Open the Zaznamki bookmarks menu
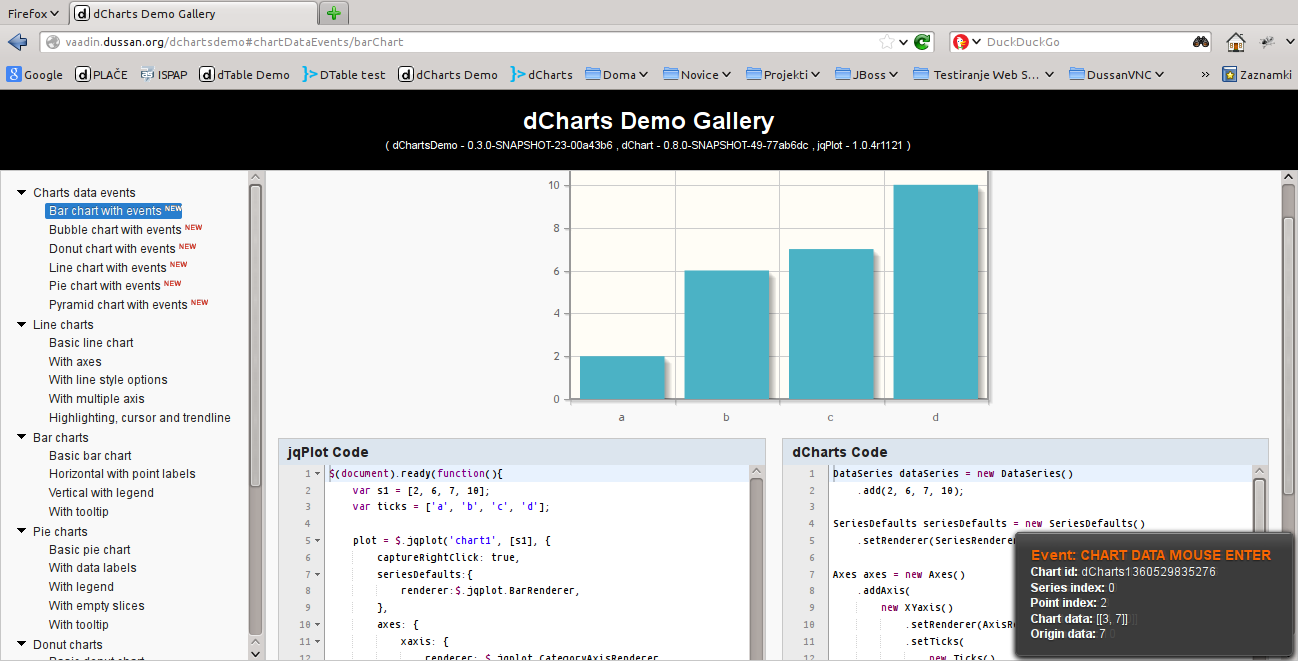This screenshot has height=661, width=1298. pyautogui.click(x=1257, y=74)
